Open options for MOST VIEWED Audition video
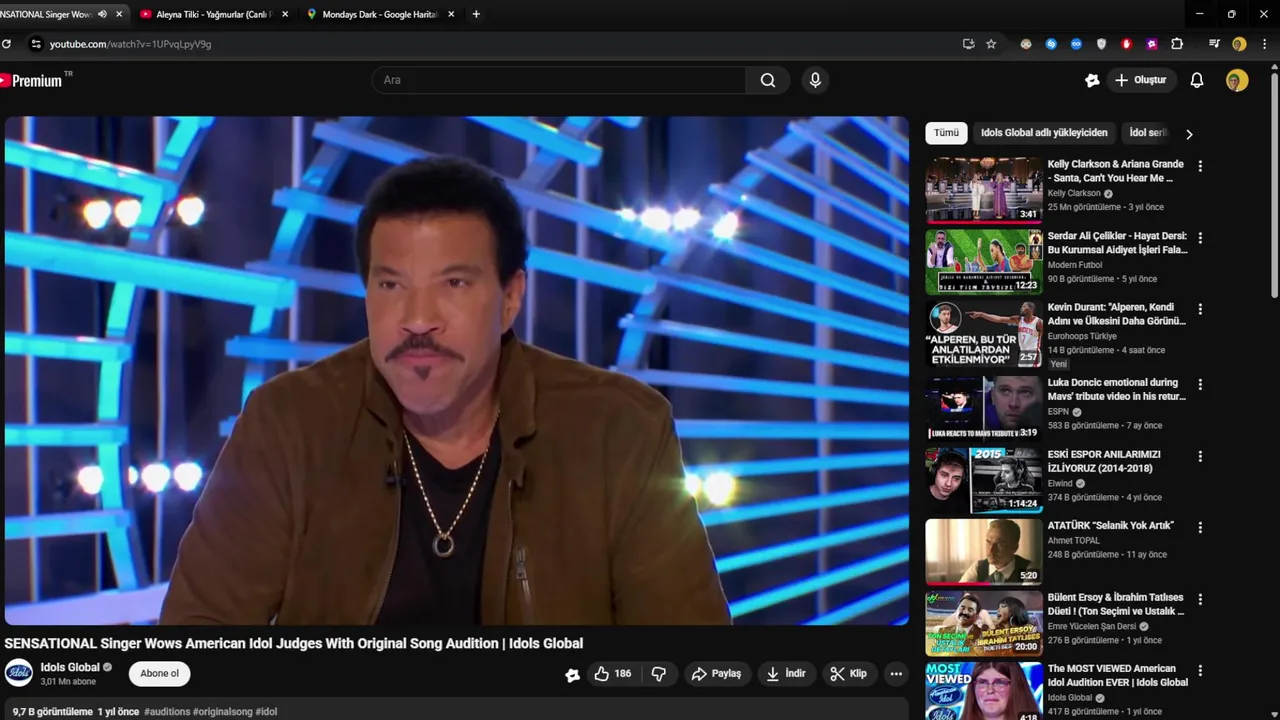 click(x=1200, y=670)
